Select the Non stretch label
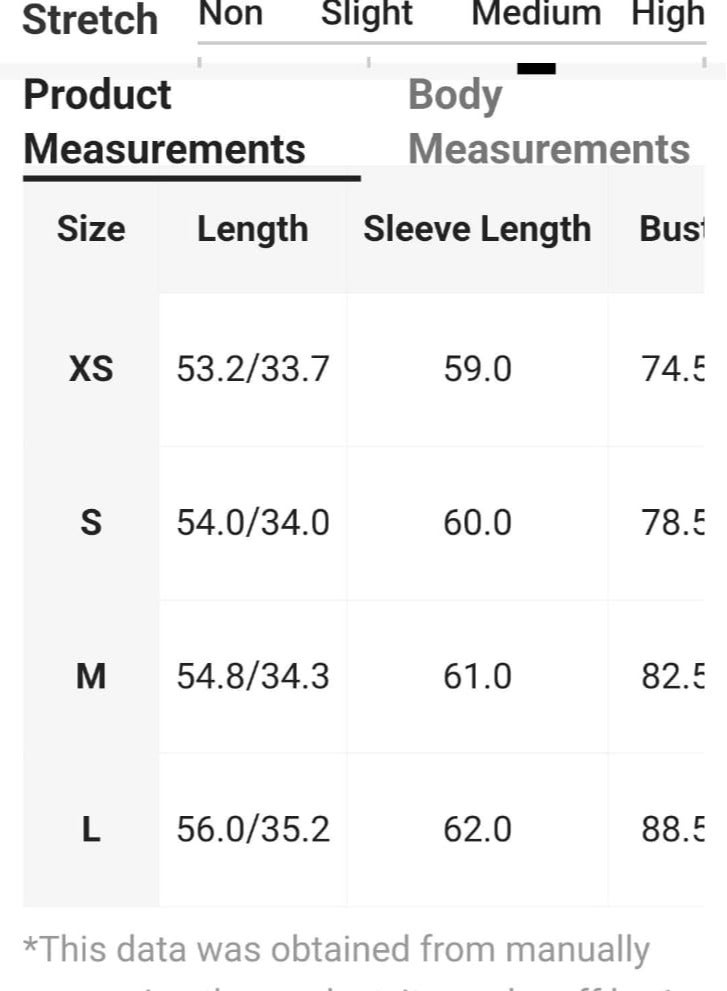Screen dimensions: 727x991 click(231, 13)
